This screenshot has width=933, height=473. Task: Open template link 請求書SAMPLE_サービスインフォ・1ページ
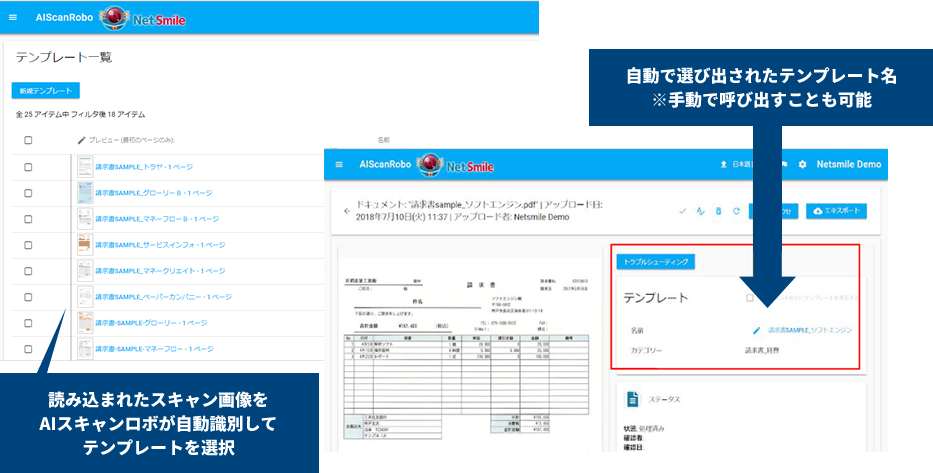click(x=160, y=245)
